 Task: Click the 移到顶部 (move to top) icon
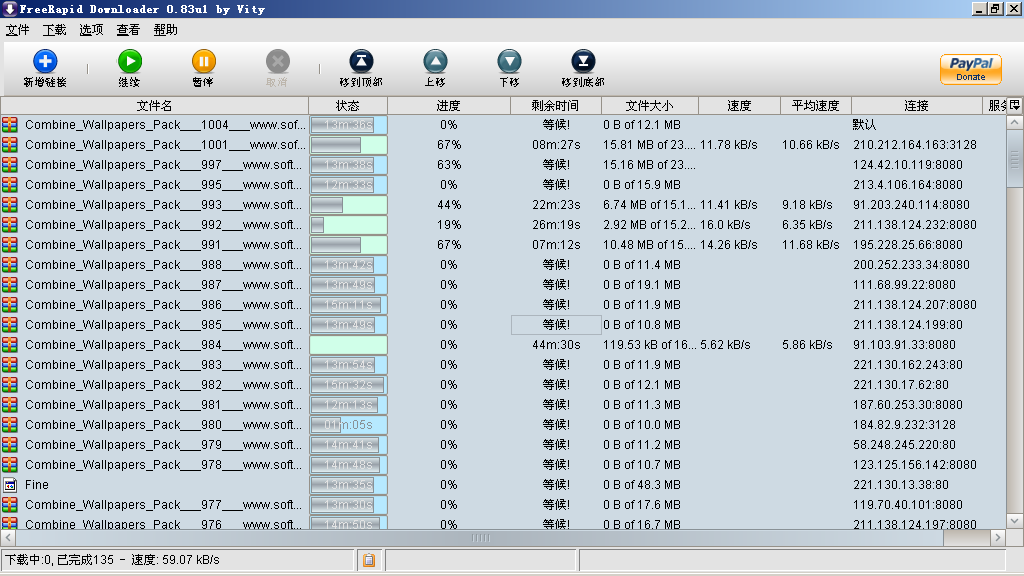[360, 62]
